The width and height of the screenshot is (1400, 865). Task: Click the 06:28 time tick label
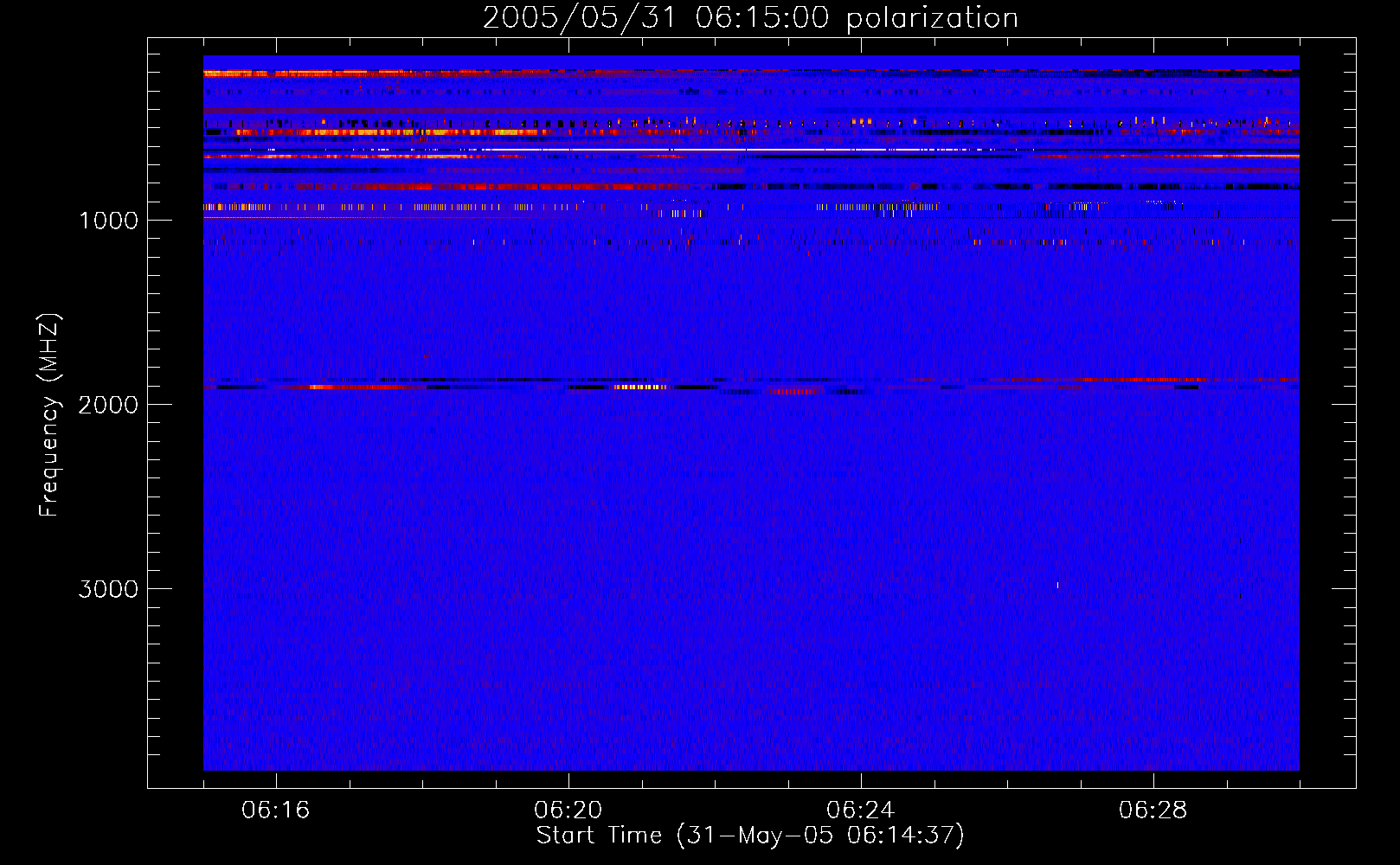(1153, 811)
